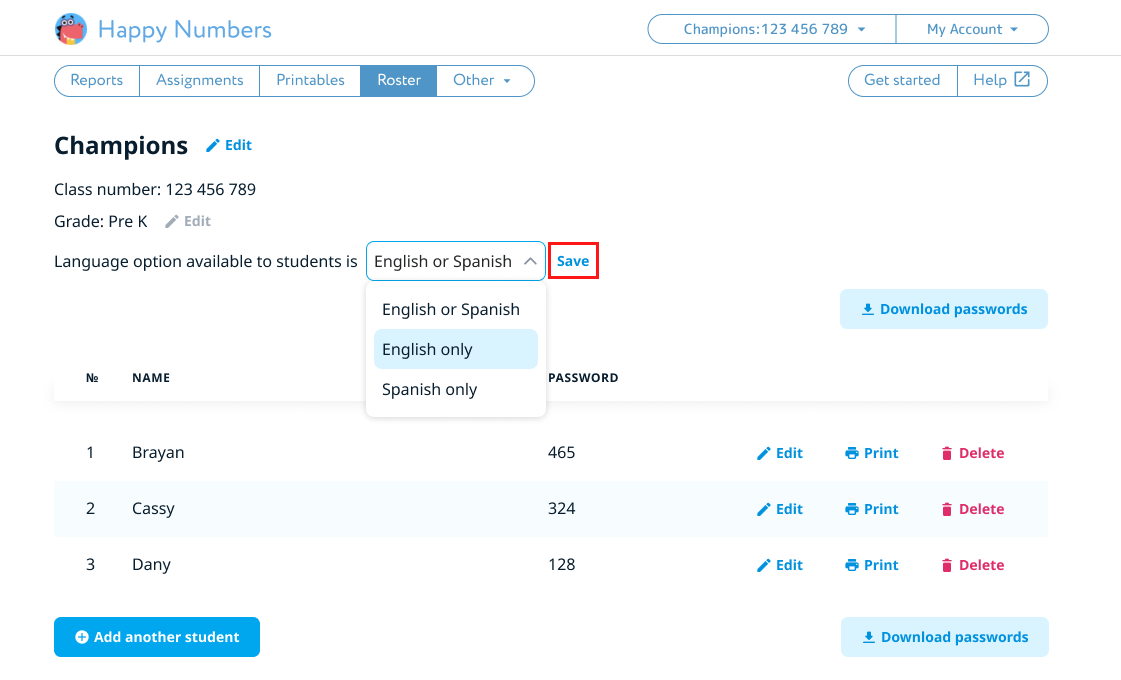Open the Other tab menu
The height and width of the screenshot is (680, 1121).
(x=482, y=80)
